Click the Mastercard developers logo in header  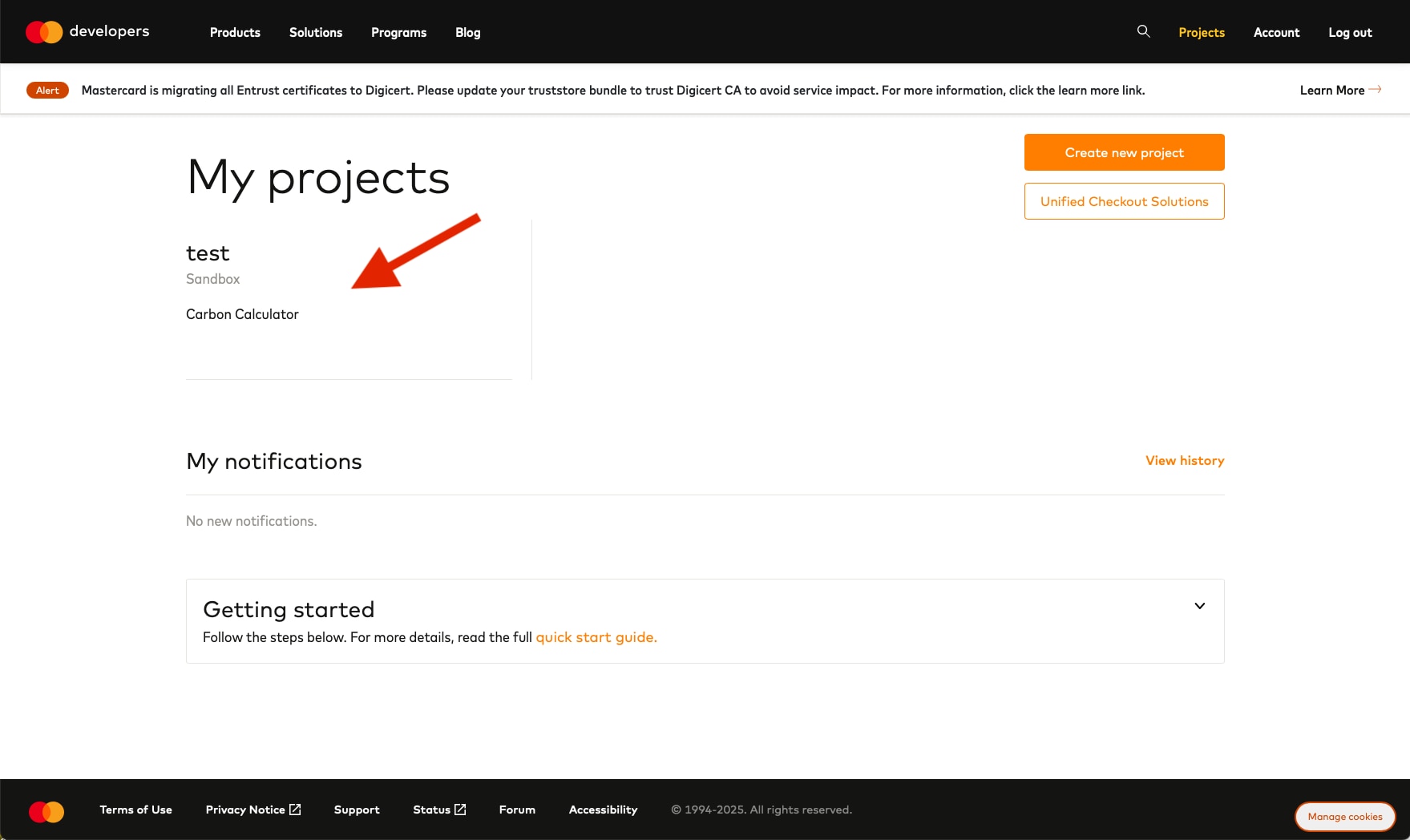tap(87, 32)
